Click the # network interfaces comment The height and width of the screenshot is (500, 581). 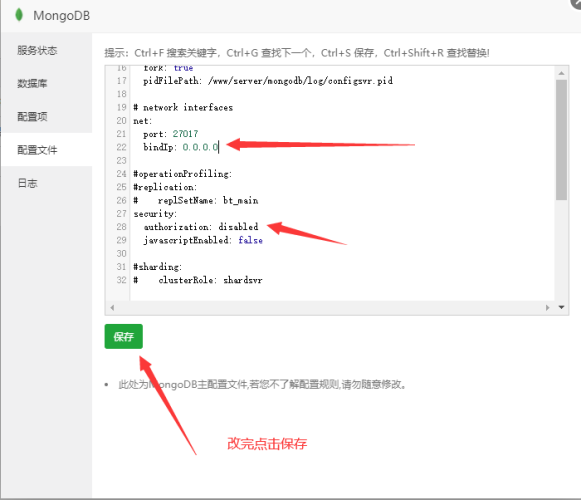tap(183, 107)
